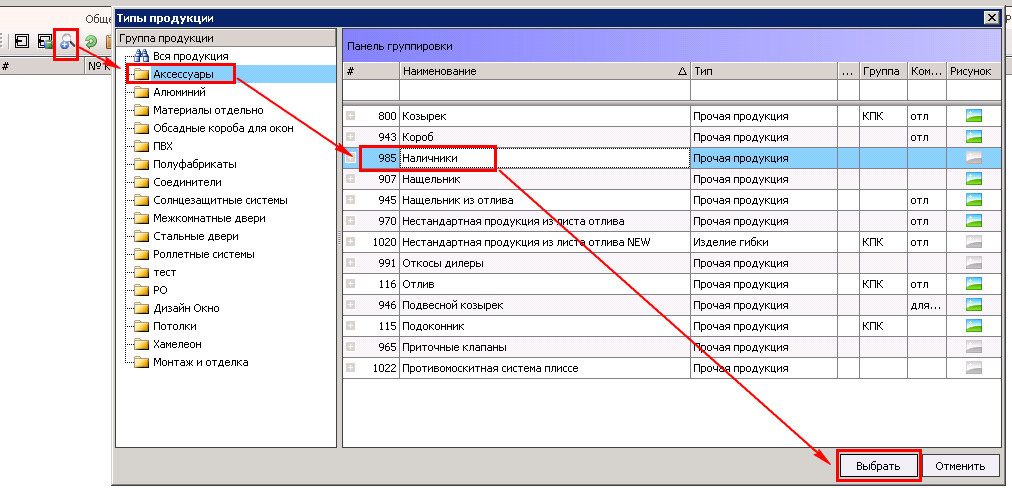This screenshot has height=488, width=1012.
Task: Select the Монтаж и отделка folder
Action: pyautogui.click(x=201, y=362)
